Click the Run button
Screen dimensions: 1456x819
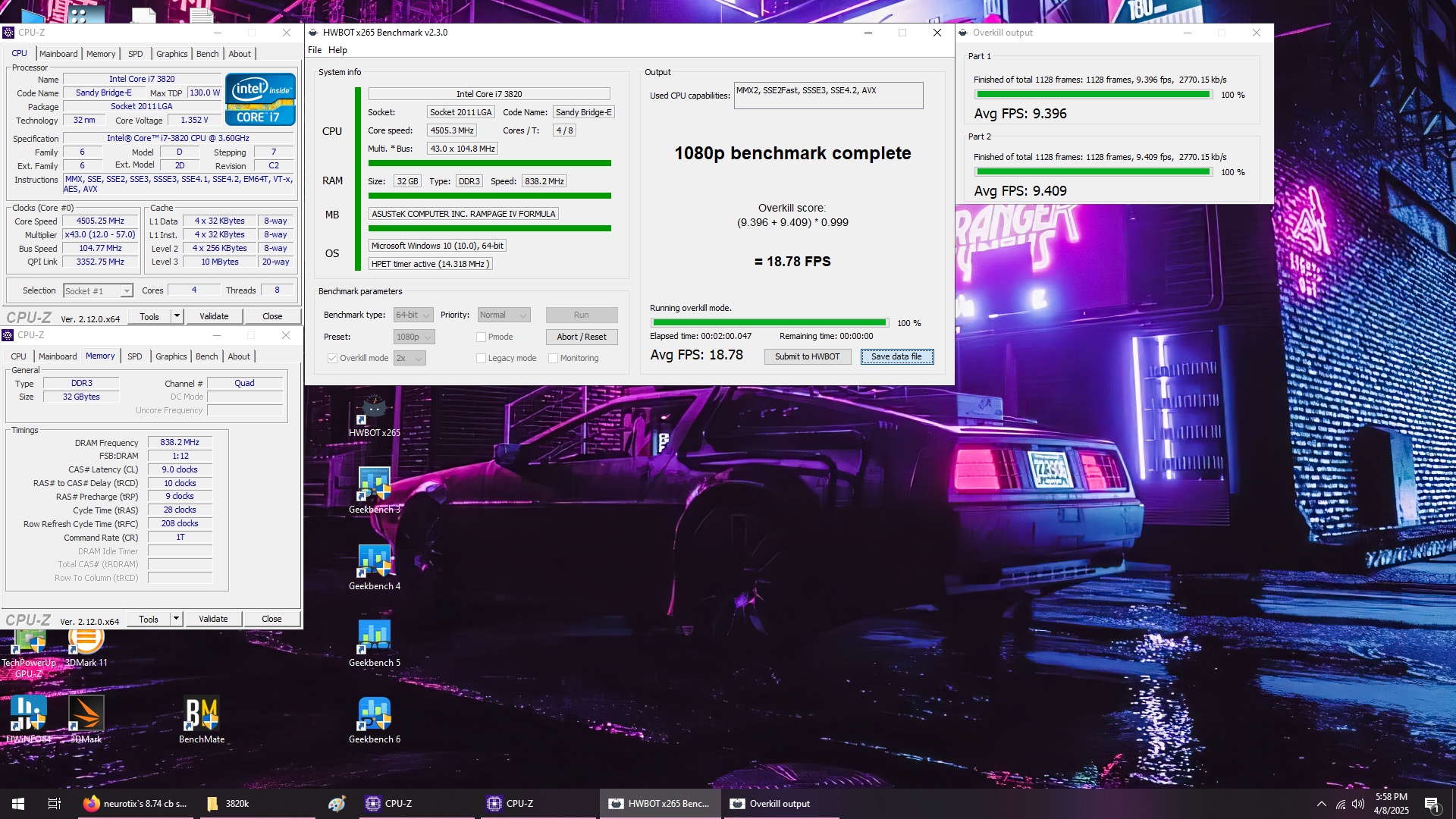(x=582, y=315)
